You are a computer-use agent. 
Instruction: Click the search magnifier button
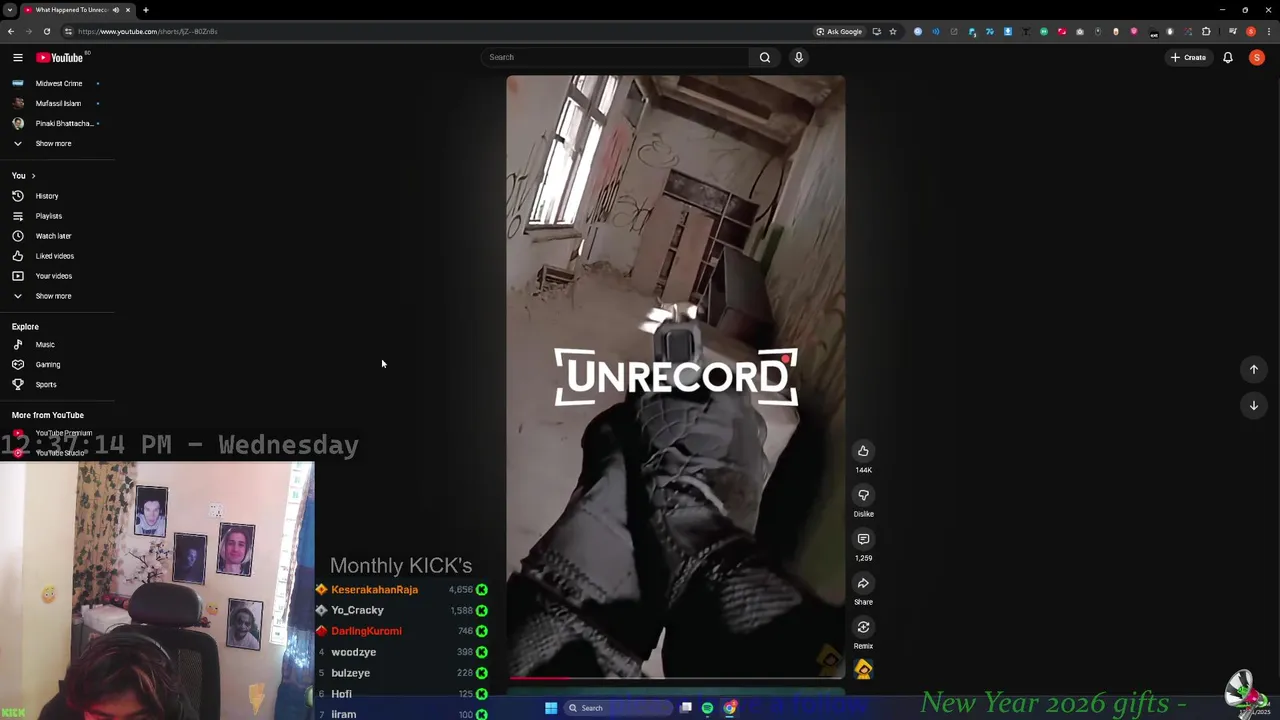[x=765, y=57]
